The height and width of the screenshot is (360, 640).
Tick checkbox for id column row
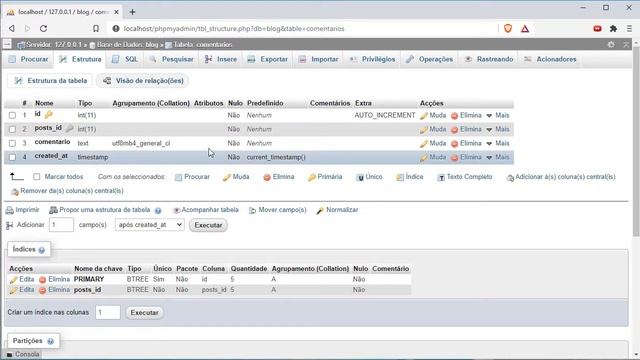12,116
